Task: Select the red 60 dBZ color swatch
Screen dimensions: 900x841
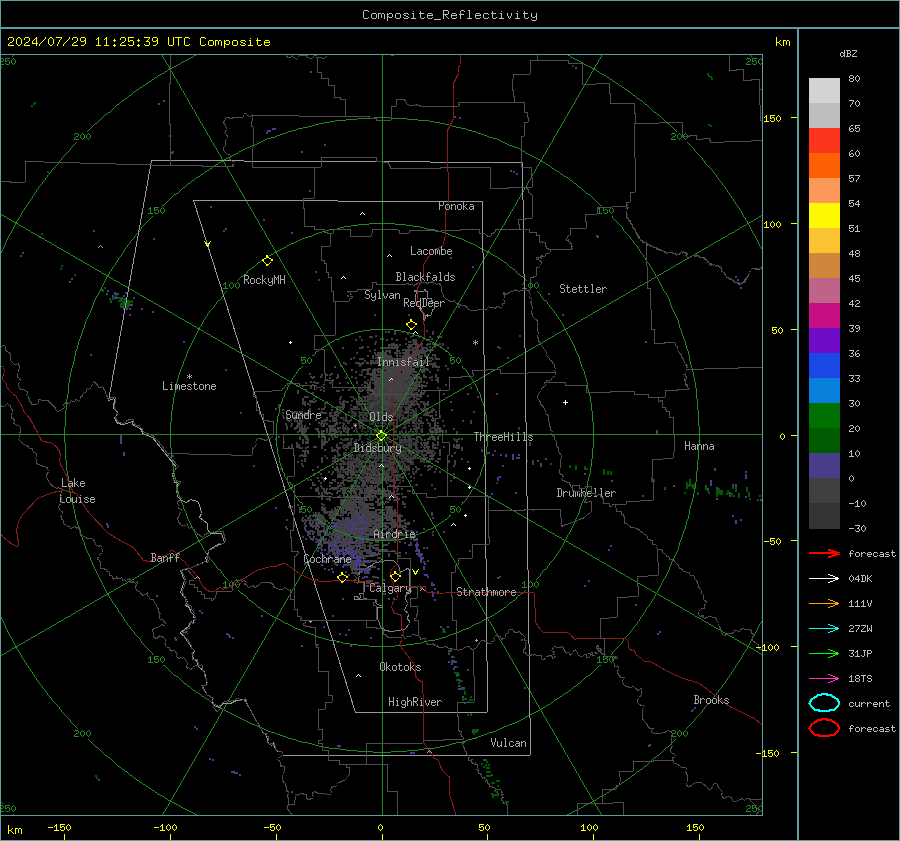Action: click(824, 141)
